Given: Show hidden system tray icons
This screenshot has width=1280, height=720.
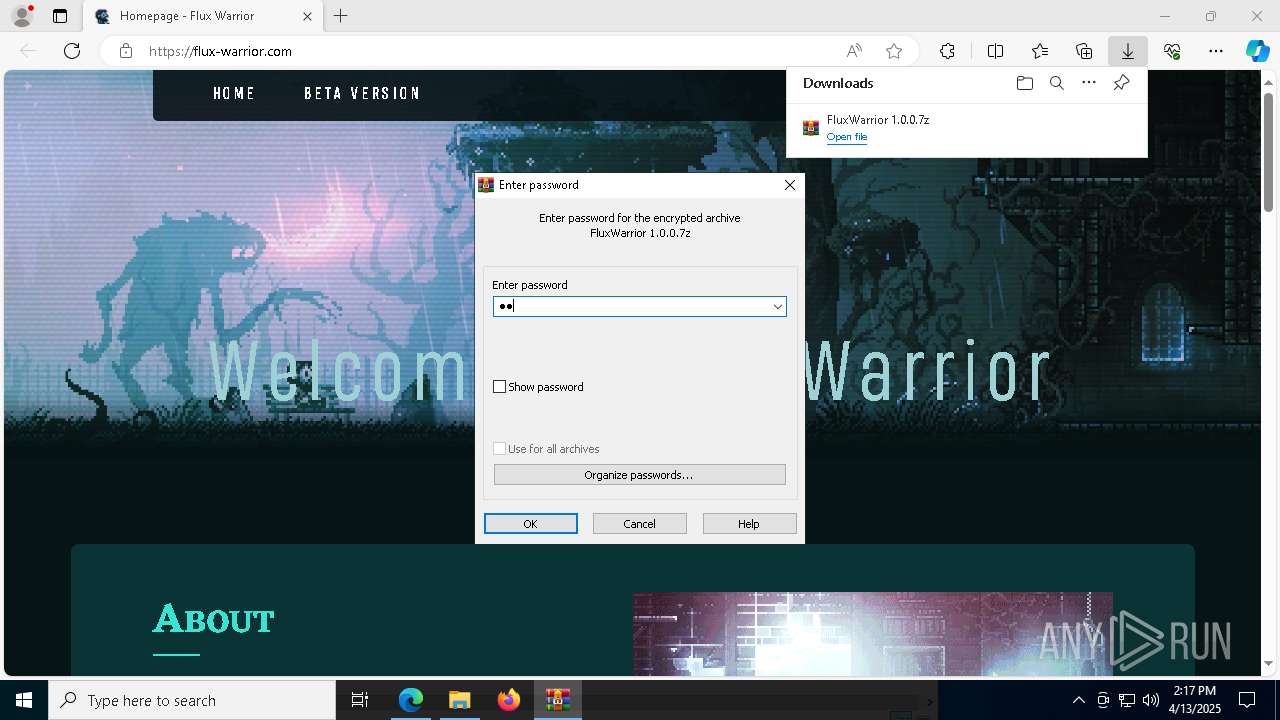Looking at the screenshot, I should (1078, 700).
